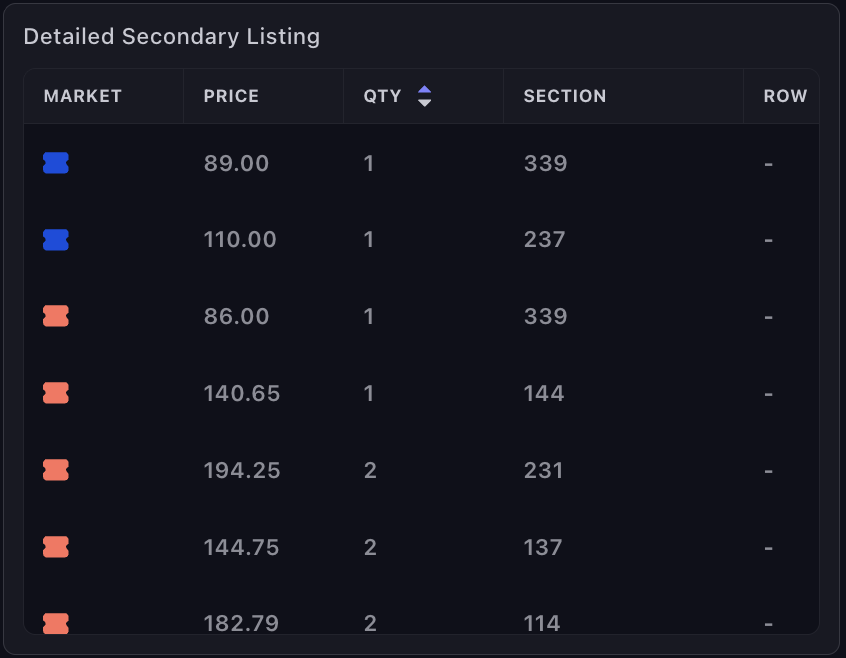This screenshot has width=846, height=658.
Task: Click the orange ticket icon for 182.79 listing
Action: click(x=56, y=624)
